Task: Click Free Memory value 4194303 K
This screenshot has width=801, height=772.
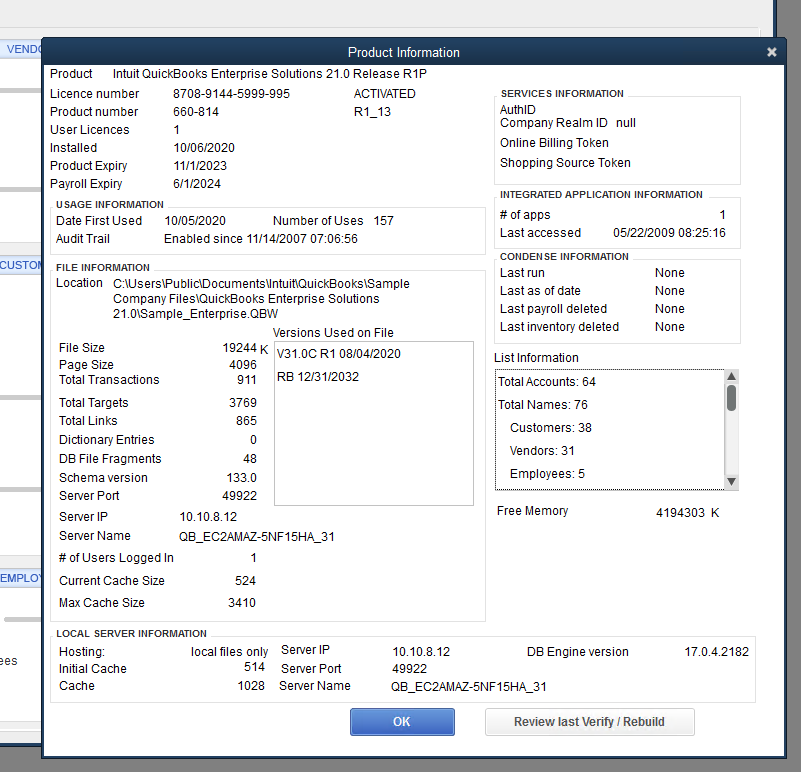Action: [688, 512]
